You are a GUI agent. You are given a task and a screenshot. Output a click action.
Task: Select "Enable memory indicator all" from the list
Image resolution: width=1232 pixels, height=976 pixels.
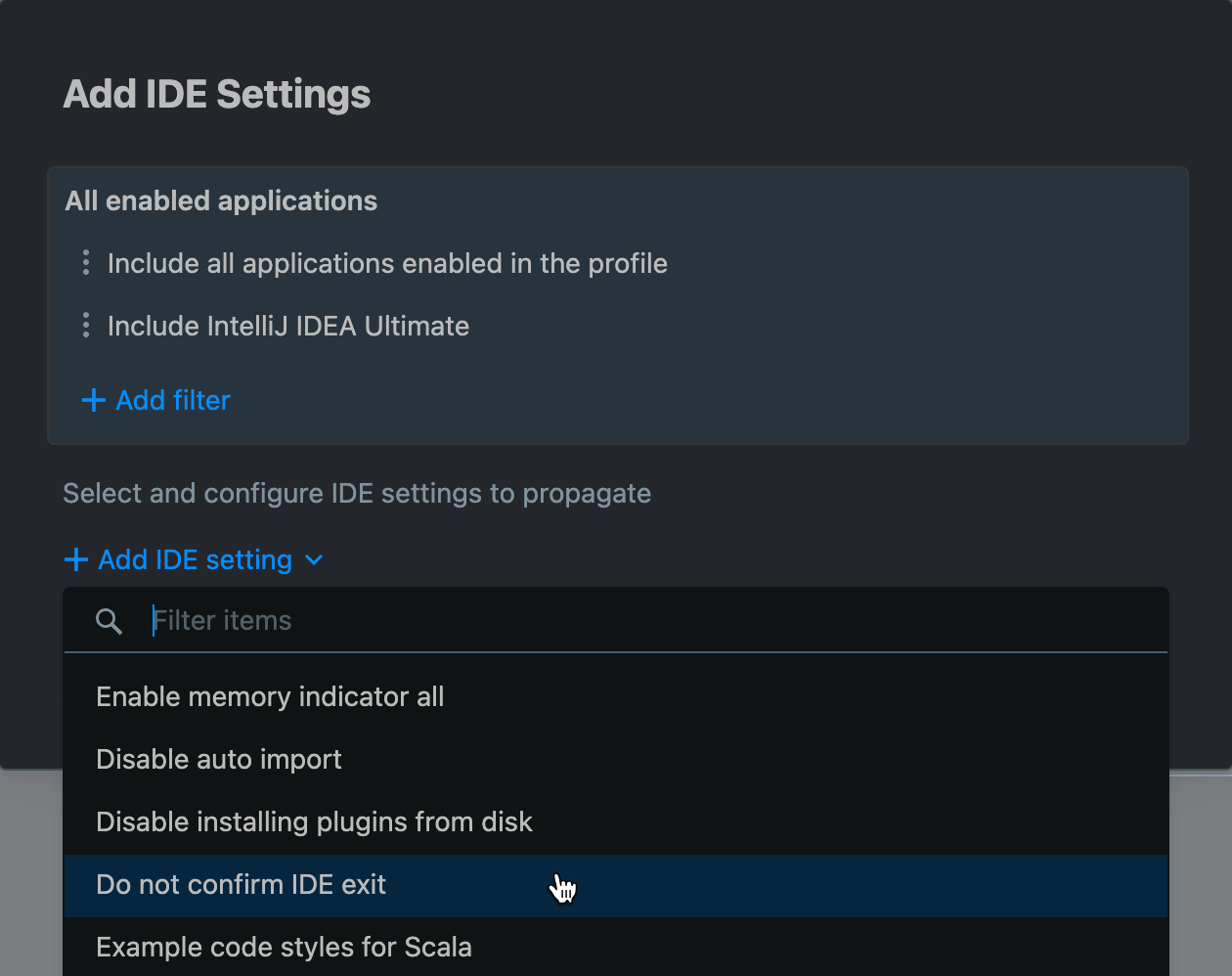click(270, 696)
